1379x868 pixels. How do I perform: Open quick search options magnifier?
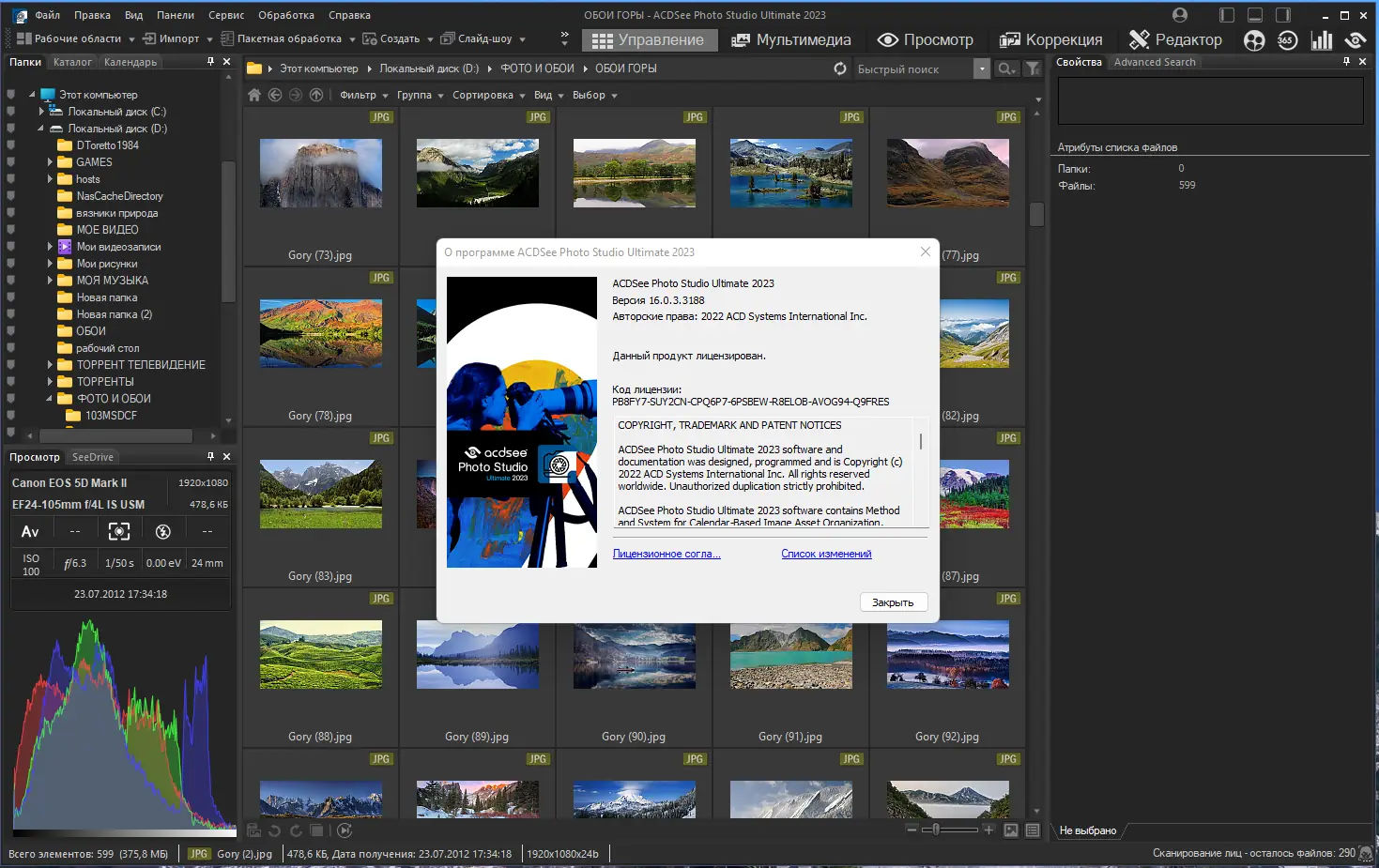click(x=1006, y=69)
